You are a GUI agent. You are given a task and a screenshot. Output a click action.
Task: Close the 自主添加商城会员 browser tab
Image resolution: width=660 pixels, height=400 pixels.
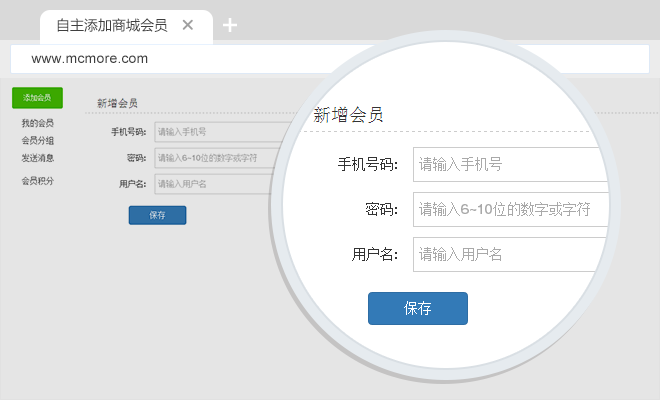(x=187, y=26)
